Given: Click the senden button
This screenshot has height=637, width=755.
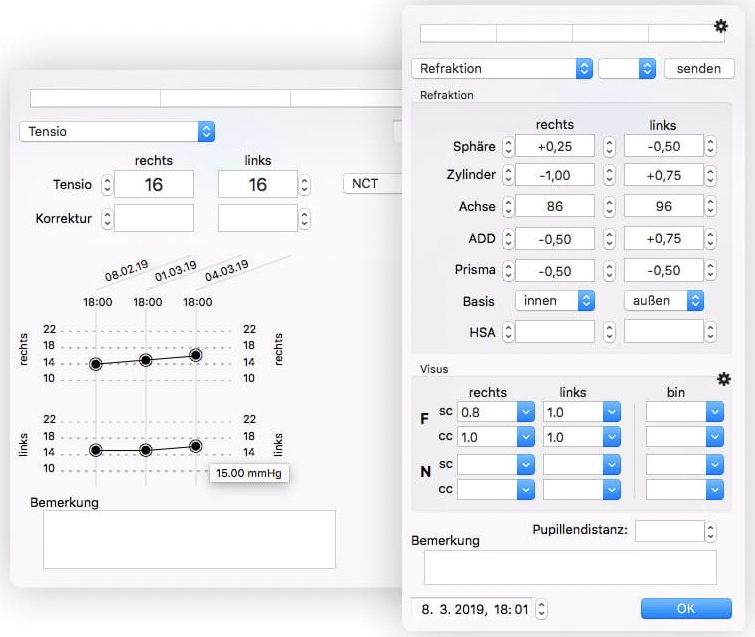Looking at the screenshot, I should (699, 68).
